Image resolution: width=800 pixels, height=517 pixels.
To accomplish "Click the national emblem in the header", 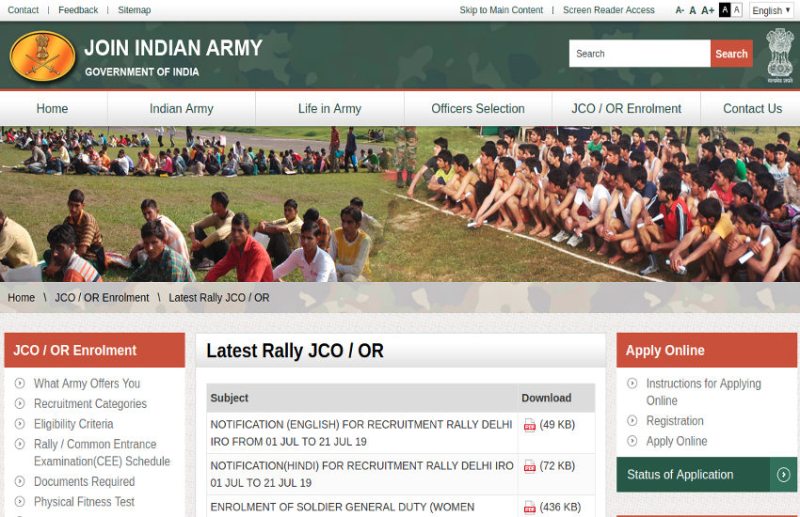I will coord(780,54).
